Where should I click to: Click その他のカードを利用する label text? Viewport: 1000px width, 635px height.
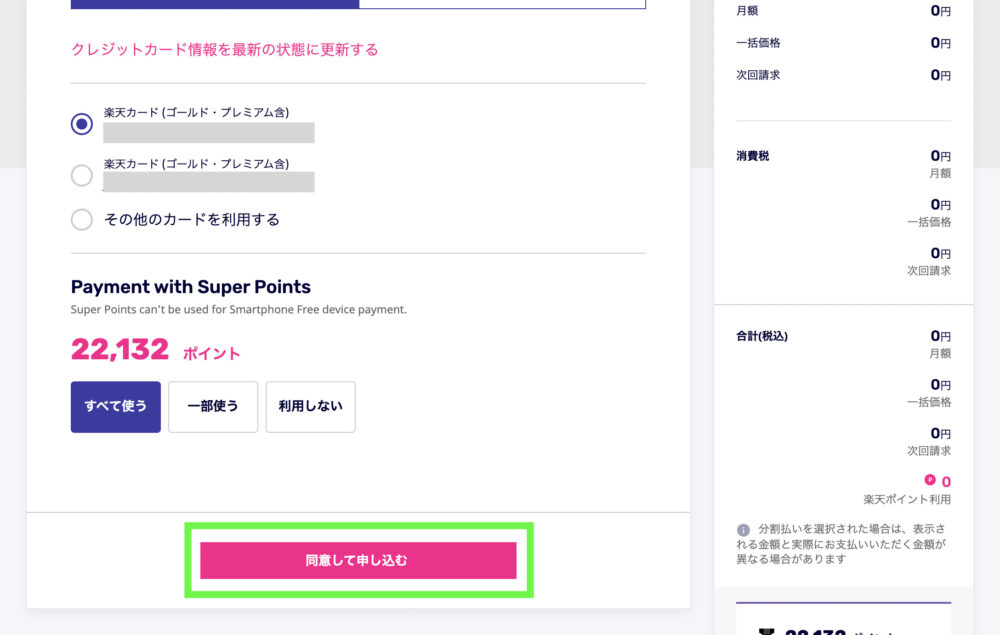click(x=192, y=219)
